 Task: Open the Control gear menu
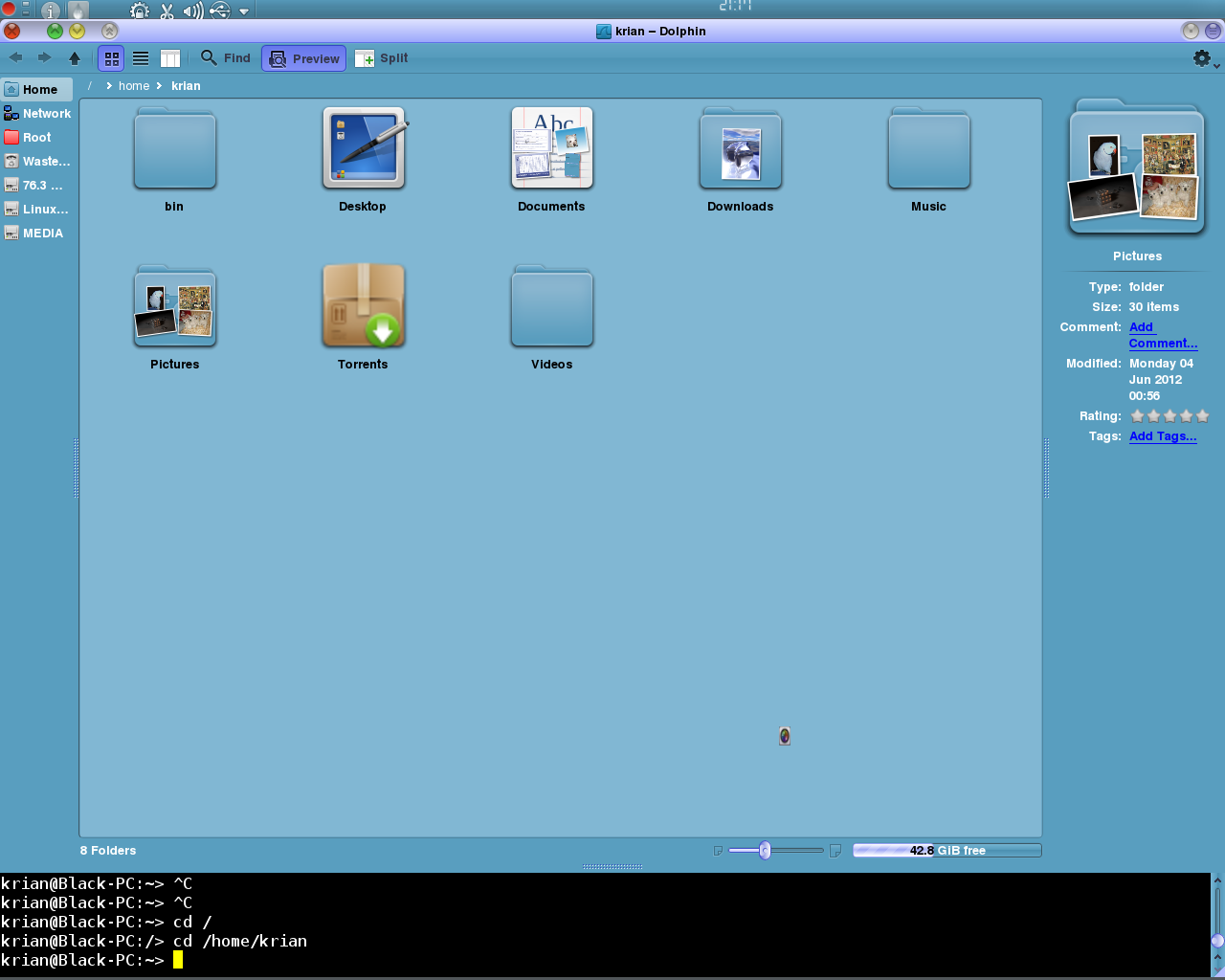pyautogui.click(x=1206, y=59)
